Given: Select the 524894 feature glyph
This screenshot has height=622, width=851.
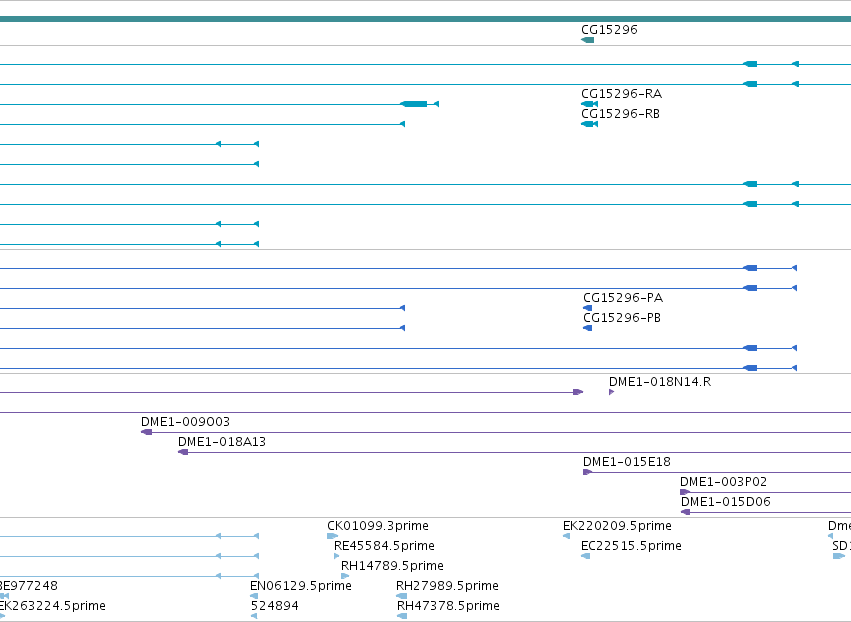Looking at the screenshot, I should point(254,616).
